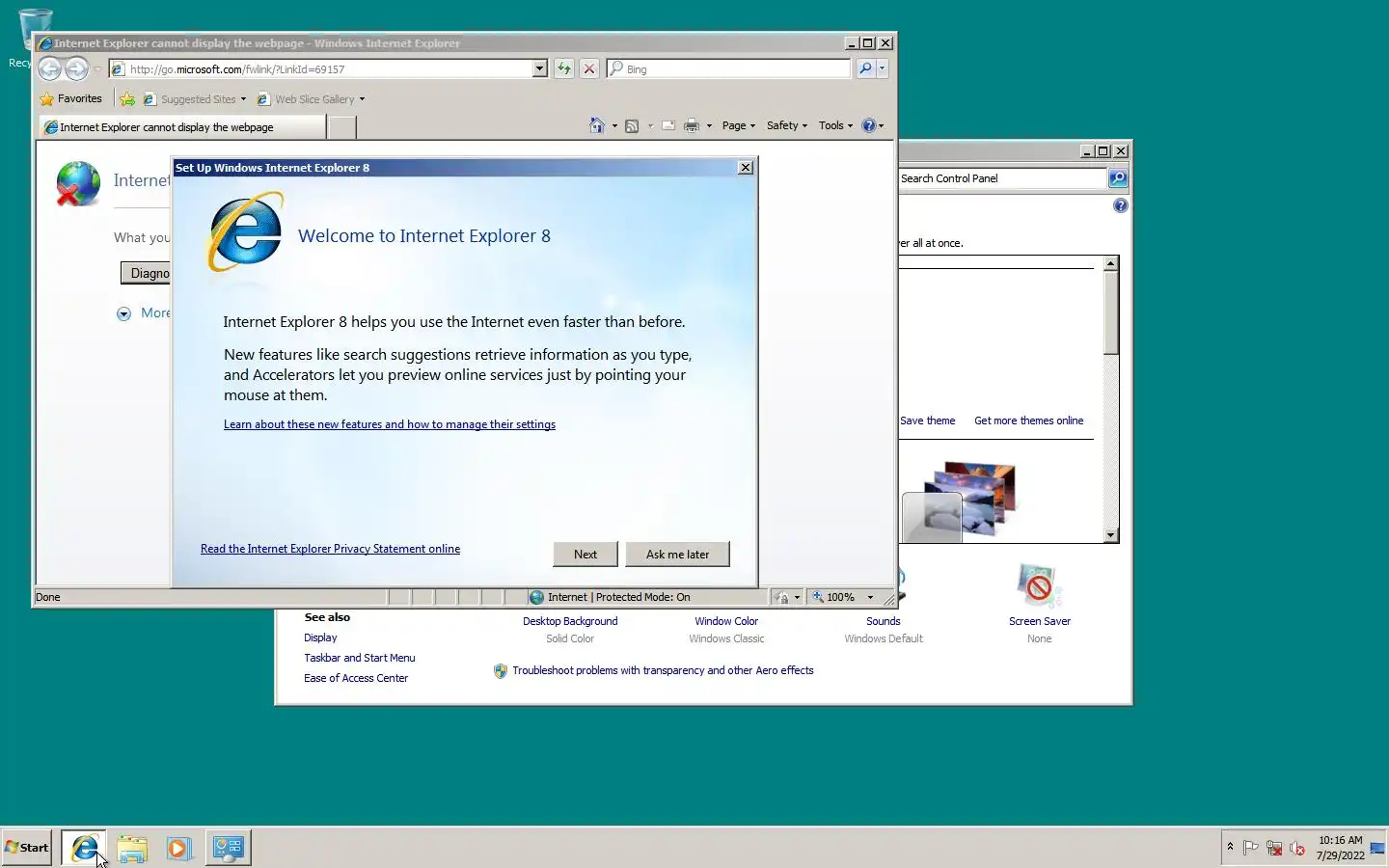Screen dimensions: 1389x868
Task: Click the Ask me later button
Action: [677, 554]
